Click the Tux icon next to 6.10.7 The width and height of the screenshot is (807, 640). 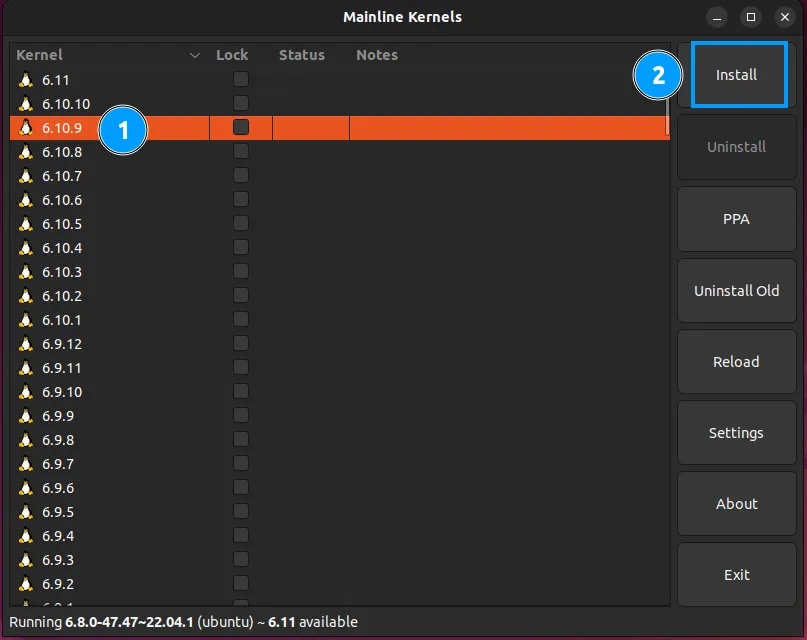(x=26, y=176)
